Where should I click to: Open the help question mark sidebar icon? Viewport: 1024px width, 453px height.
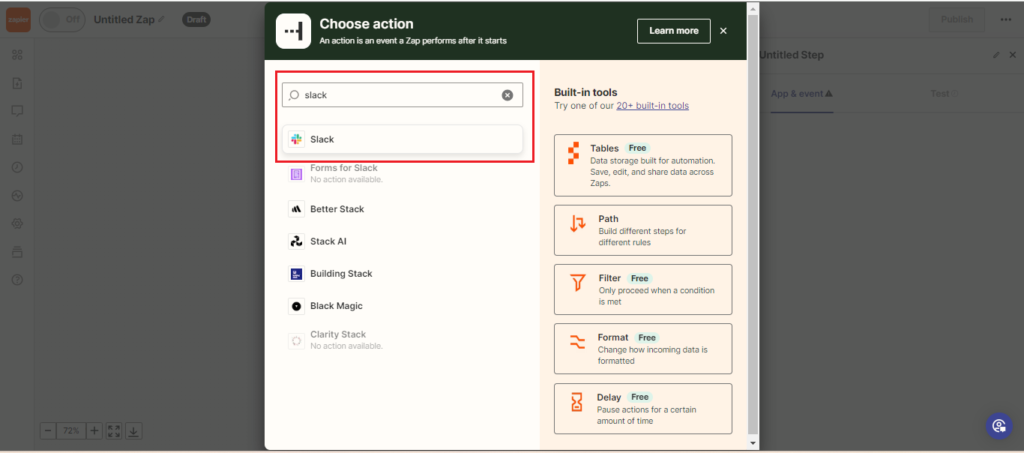coord(18,279)
